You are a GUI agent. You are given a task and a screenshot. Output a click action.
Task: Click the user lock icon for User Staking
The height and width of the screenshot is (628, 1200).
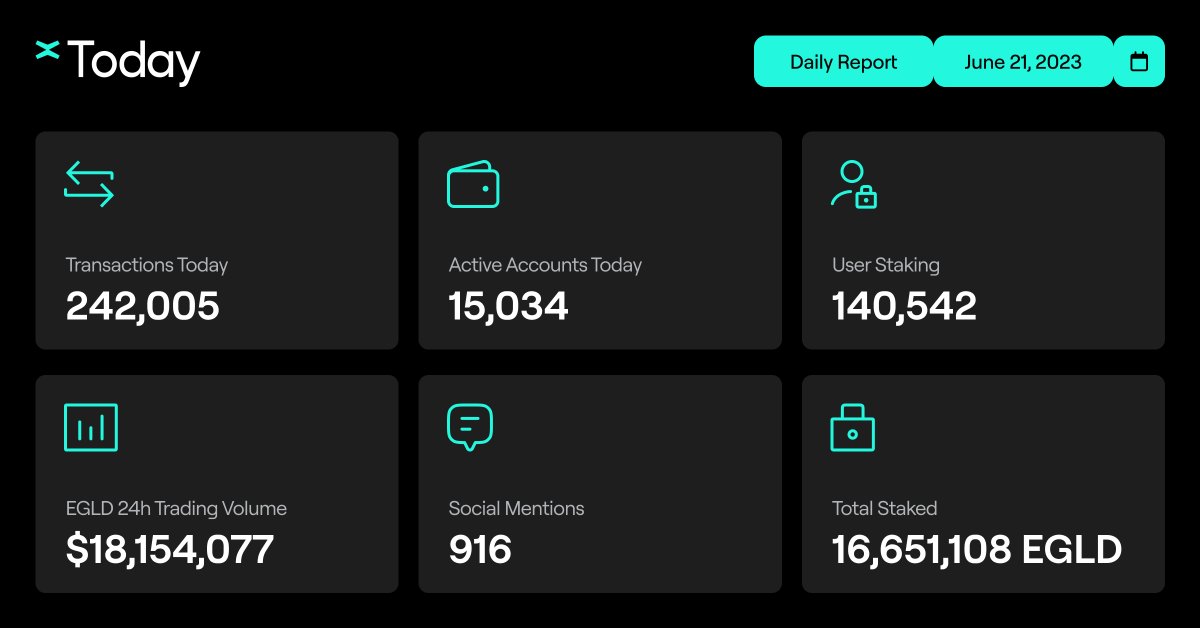pyautogui.click(x=854, y=185)
